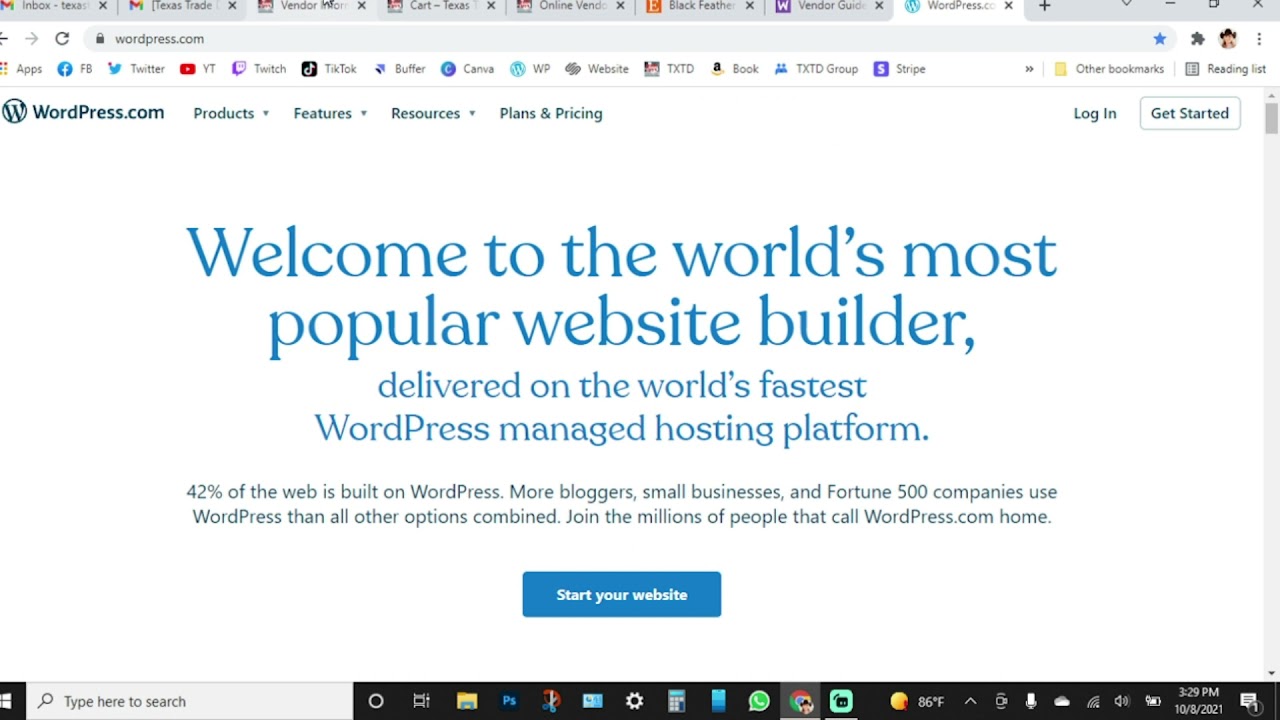
Task: Switch to the Black Feather tab
Action: [x=699, y=6]
